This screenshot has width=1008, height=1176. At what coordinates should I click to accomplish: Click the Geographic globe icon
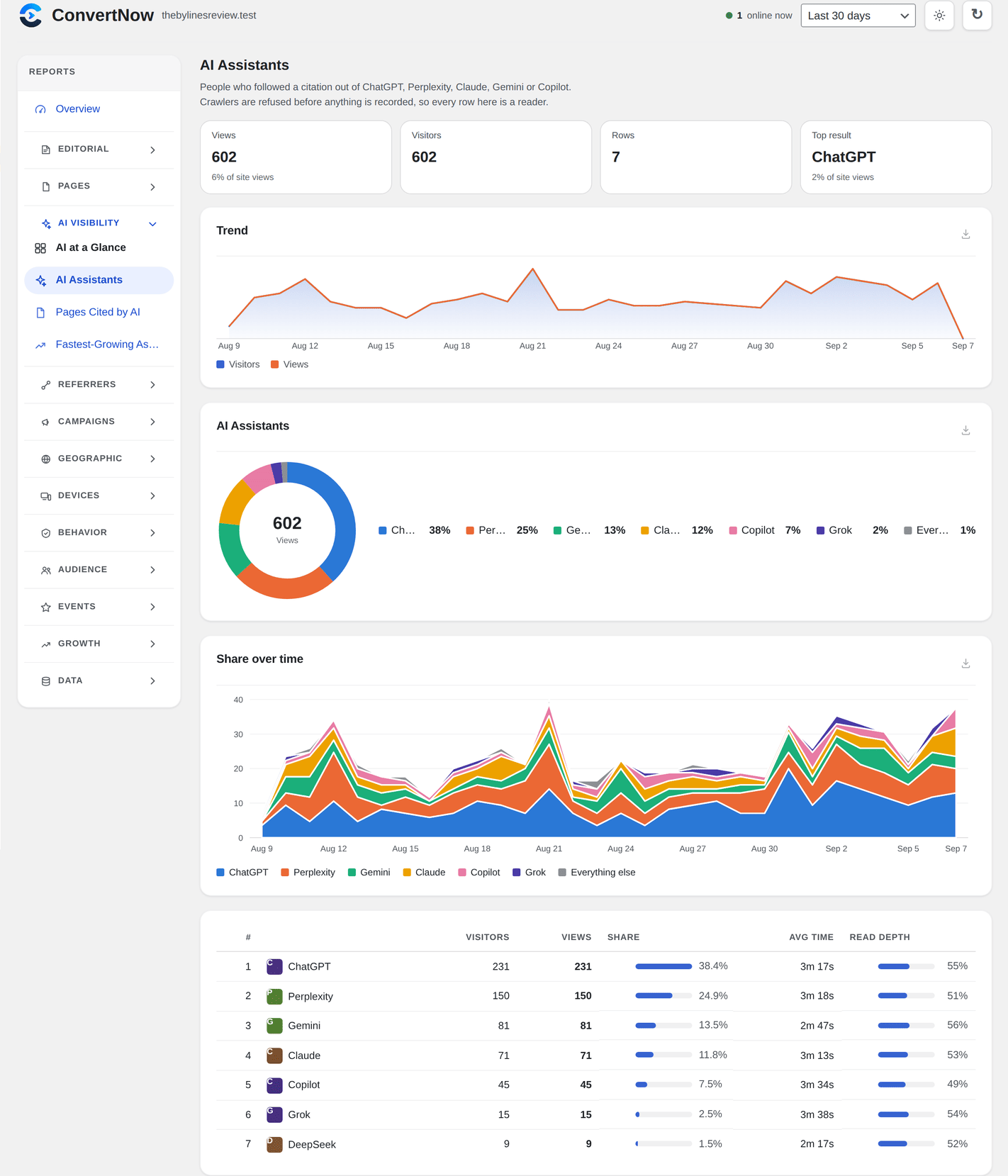46,459
